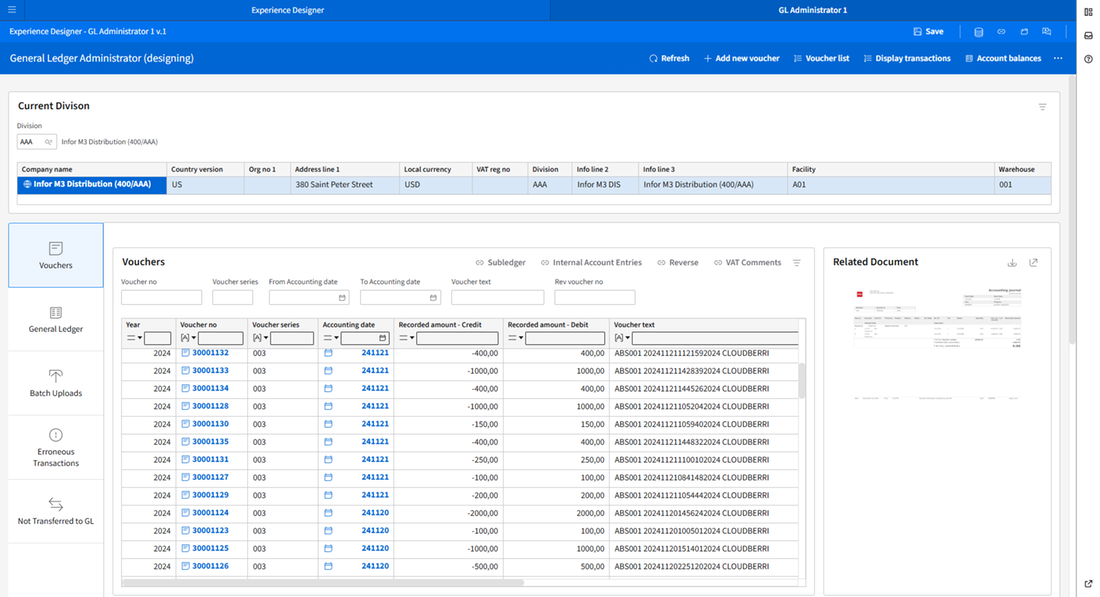
Task: Open To Accounting date calendar icon
Action: coord(434,297)
